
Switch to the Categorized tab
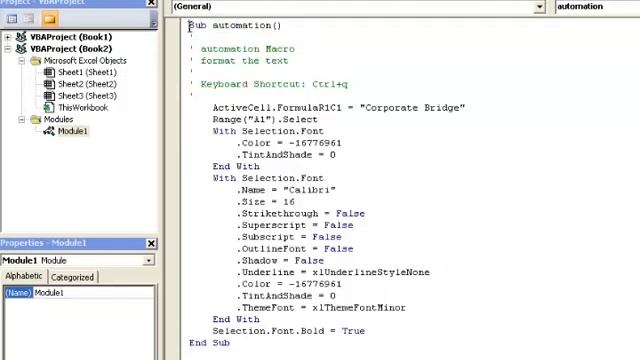click(72, 278)
